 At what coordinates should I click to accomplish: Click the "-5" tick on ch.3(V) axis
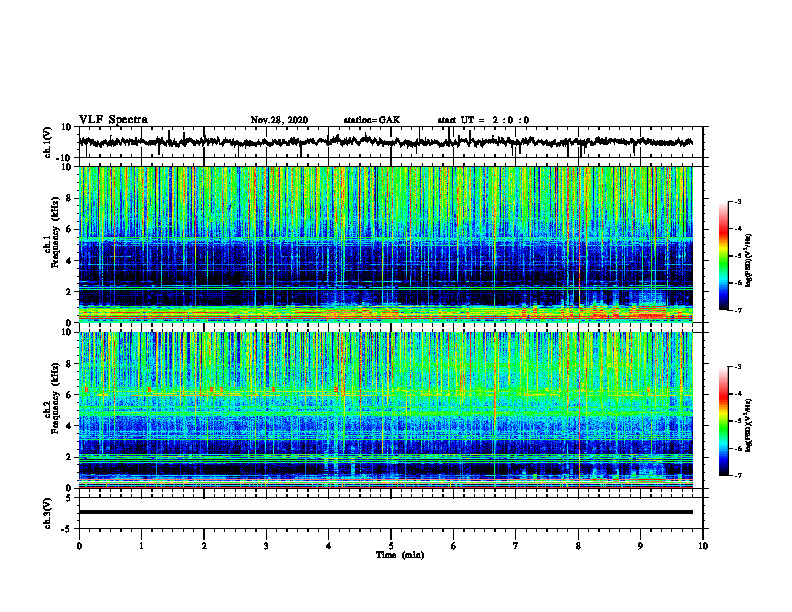(x=68, y=529)
